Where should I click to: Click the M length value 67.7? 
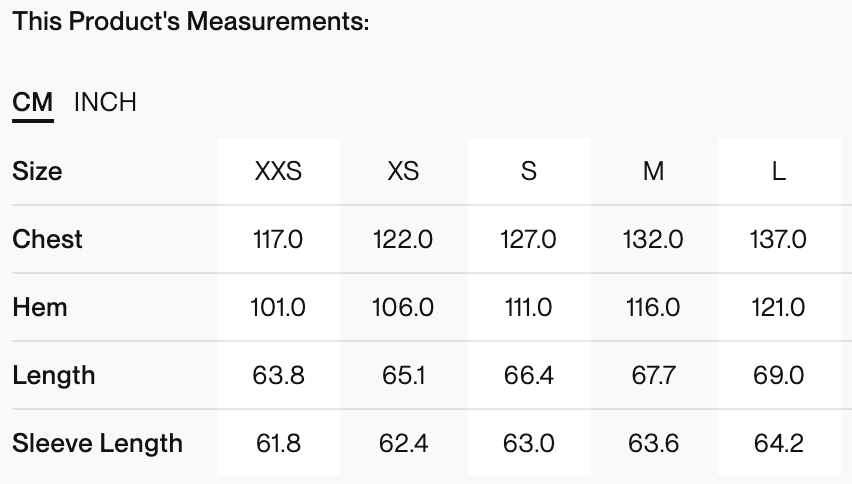point(653,375)
